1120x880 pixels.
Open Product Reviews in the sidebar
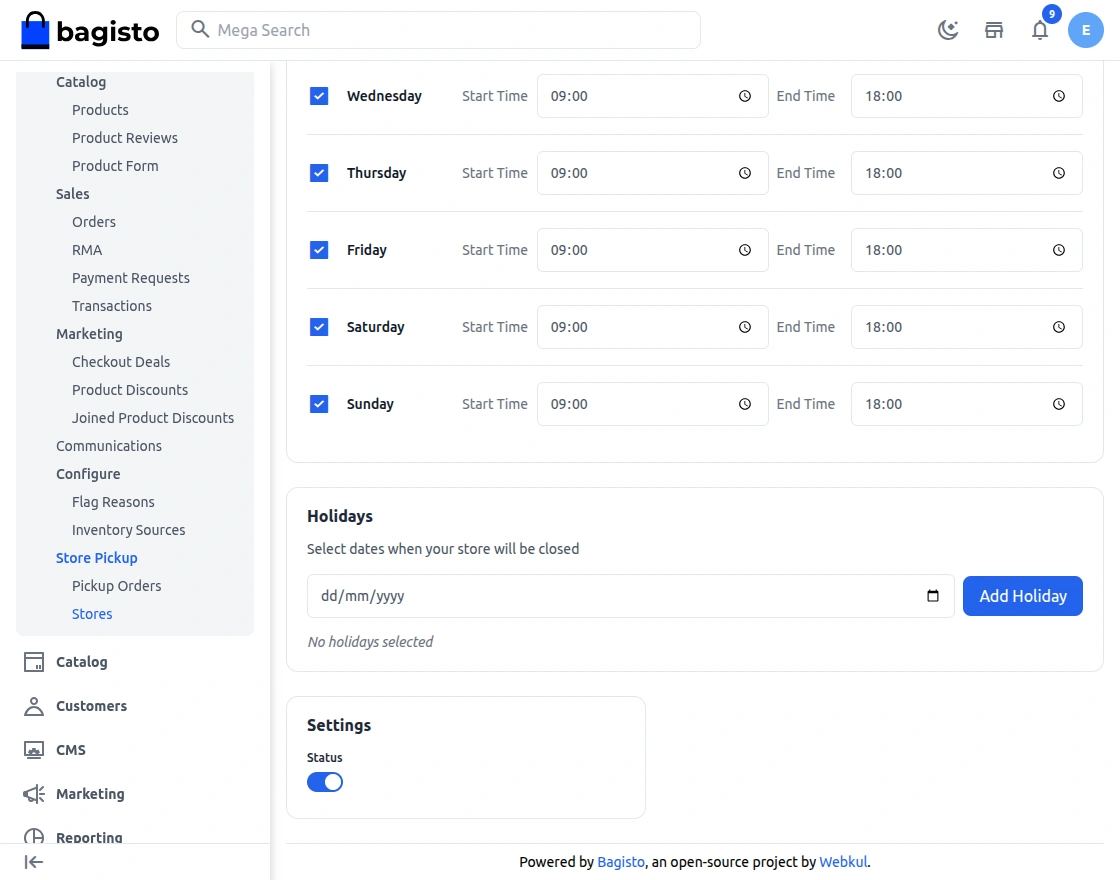(124, 138)
